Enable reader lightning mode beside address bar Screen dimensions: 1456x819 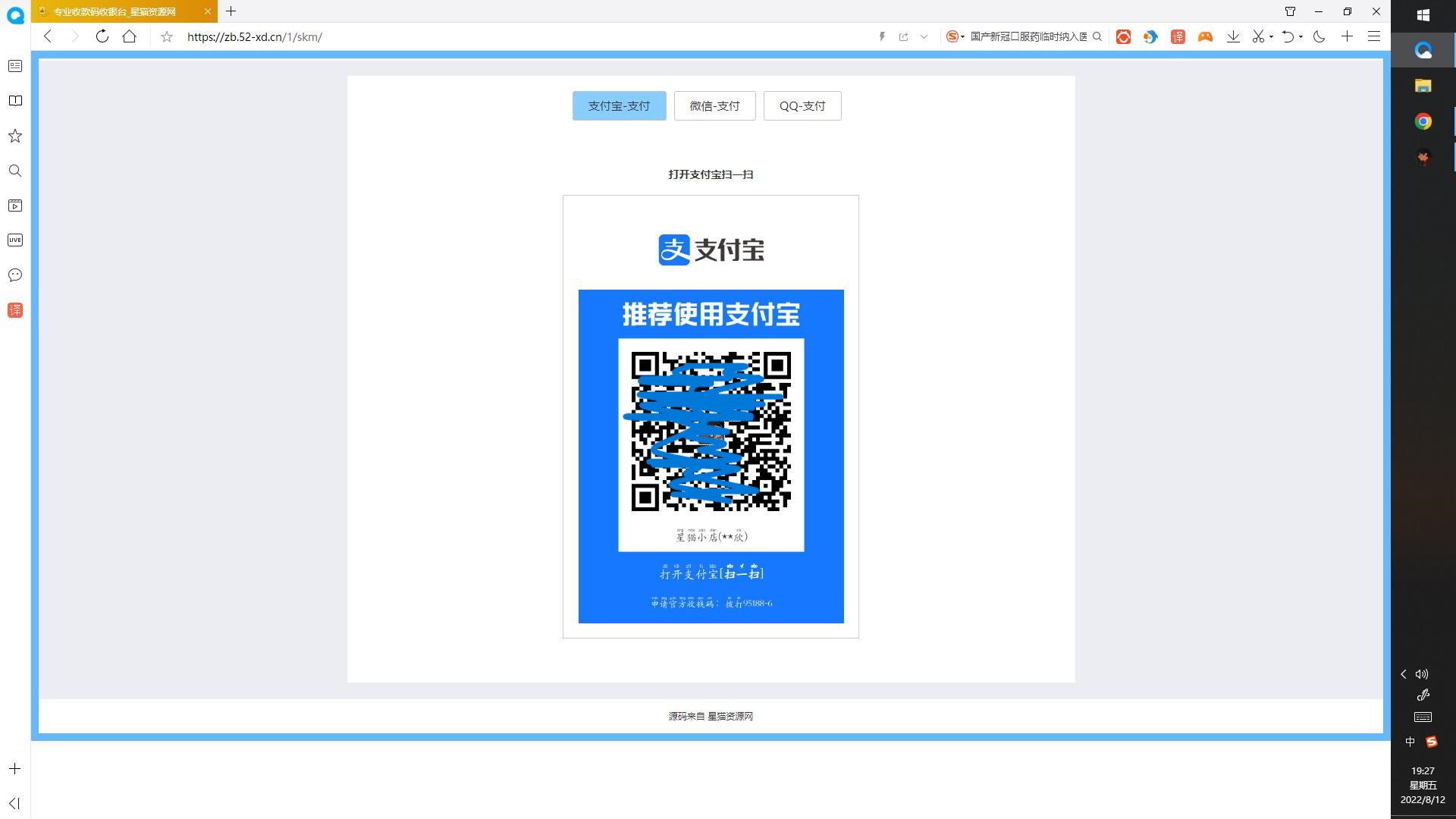(882, 36)
